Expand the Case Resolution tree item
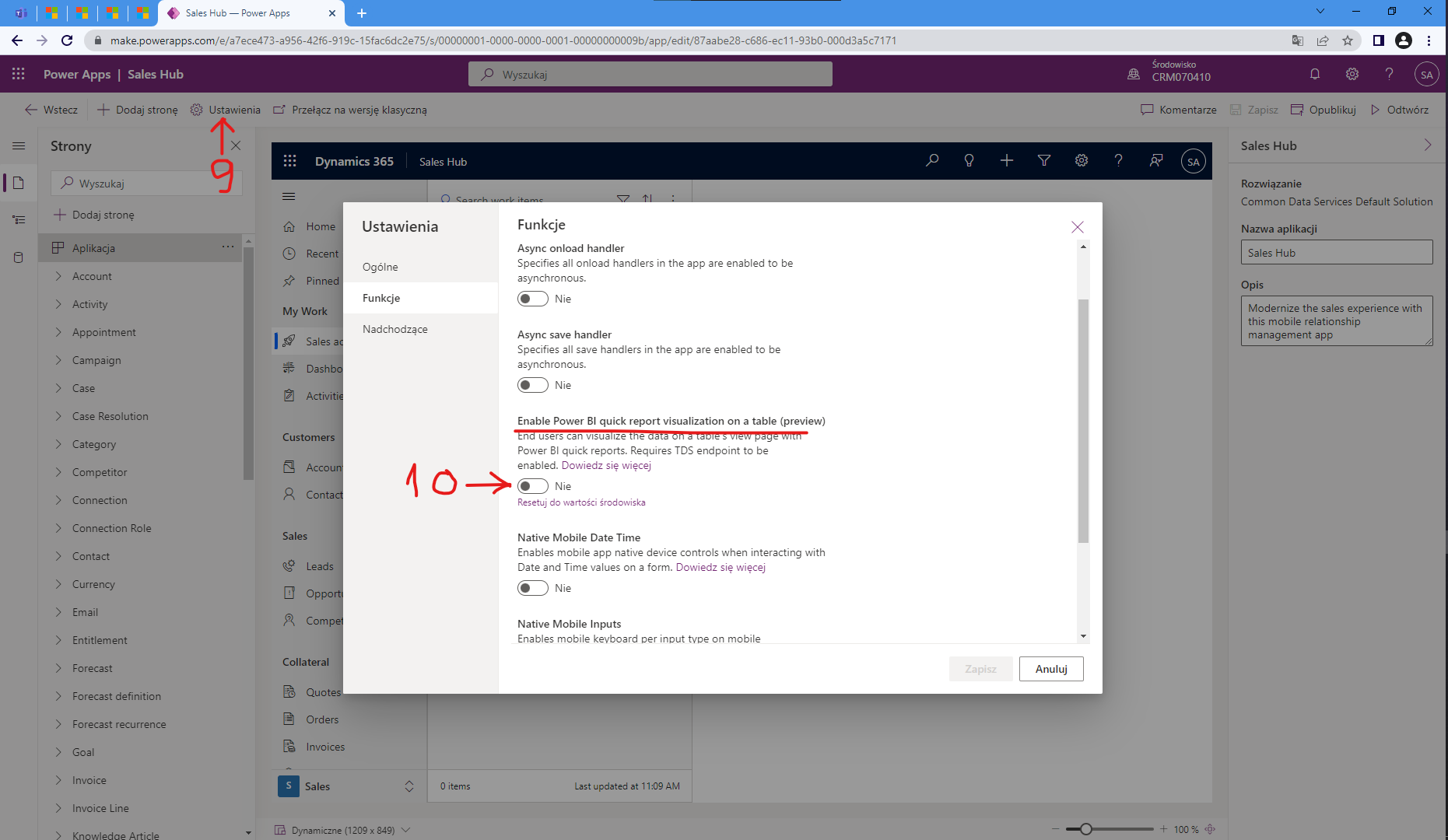1448x840 pixels. 58,415
